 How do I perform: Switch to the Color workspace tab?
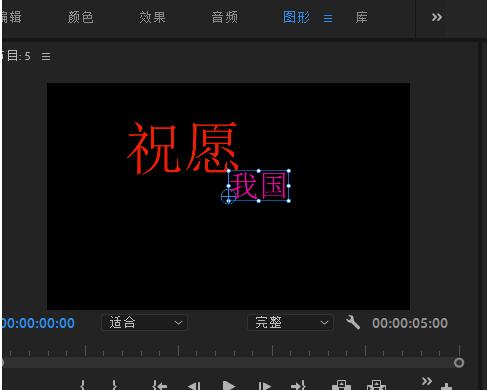[80, 17]
